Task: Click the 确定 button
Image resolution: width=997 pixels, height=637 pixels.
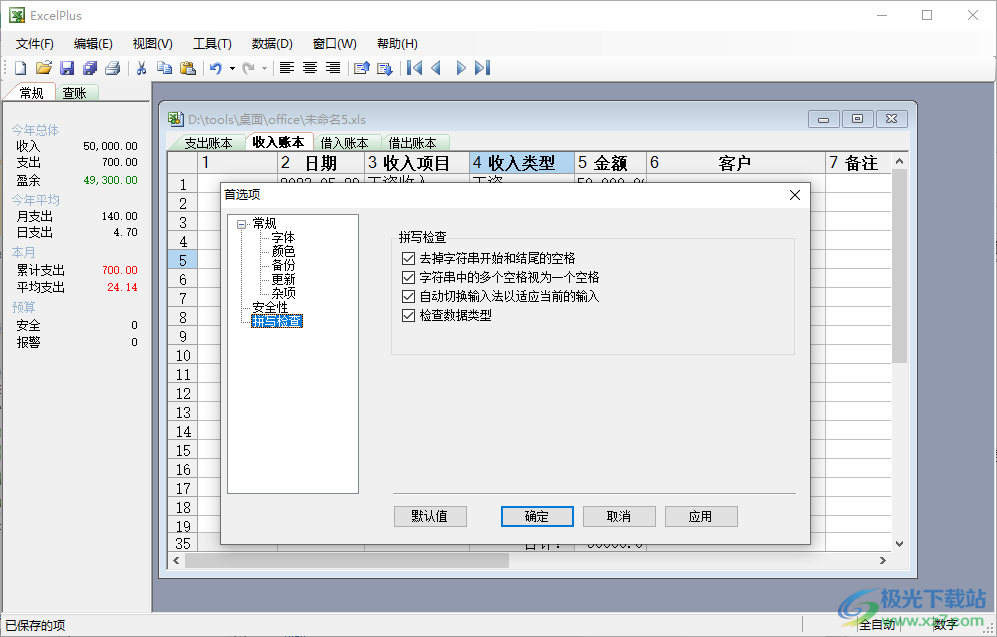Action: click(537, 516)
